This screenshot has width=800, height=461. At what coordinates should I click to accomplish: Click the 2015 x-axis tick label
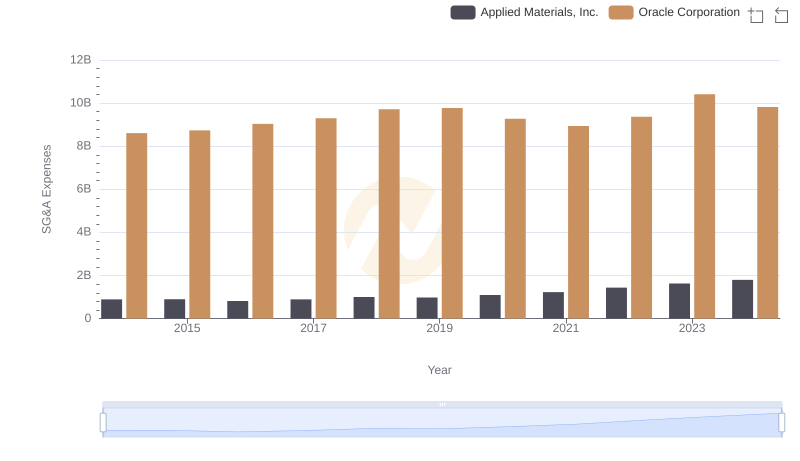187,328
